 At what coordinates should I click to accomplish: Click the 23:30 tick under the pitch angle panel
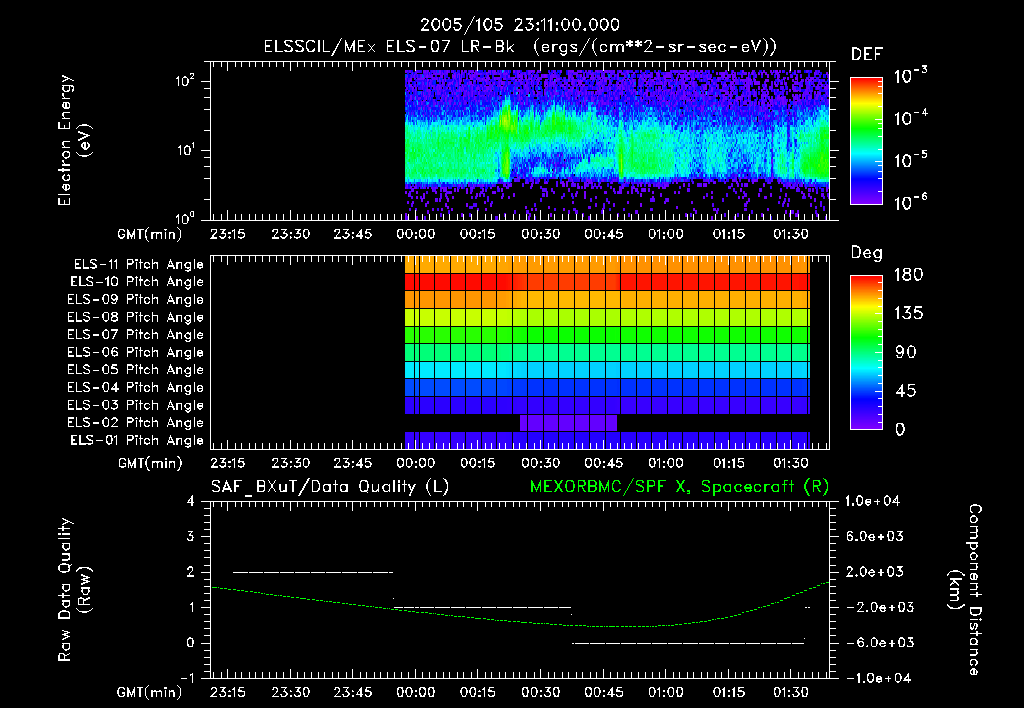click(x=291, y=463)
